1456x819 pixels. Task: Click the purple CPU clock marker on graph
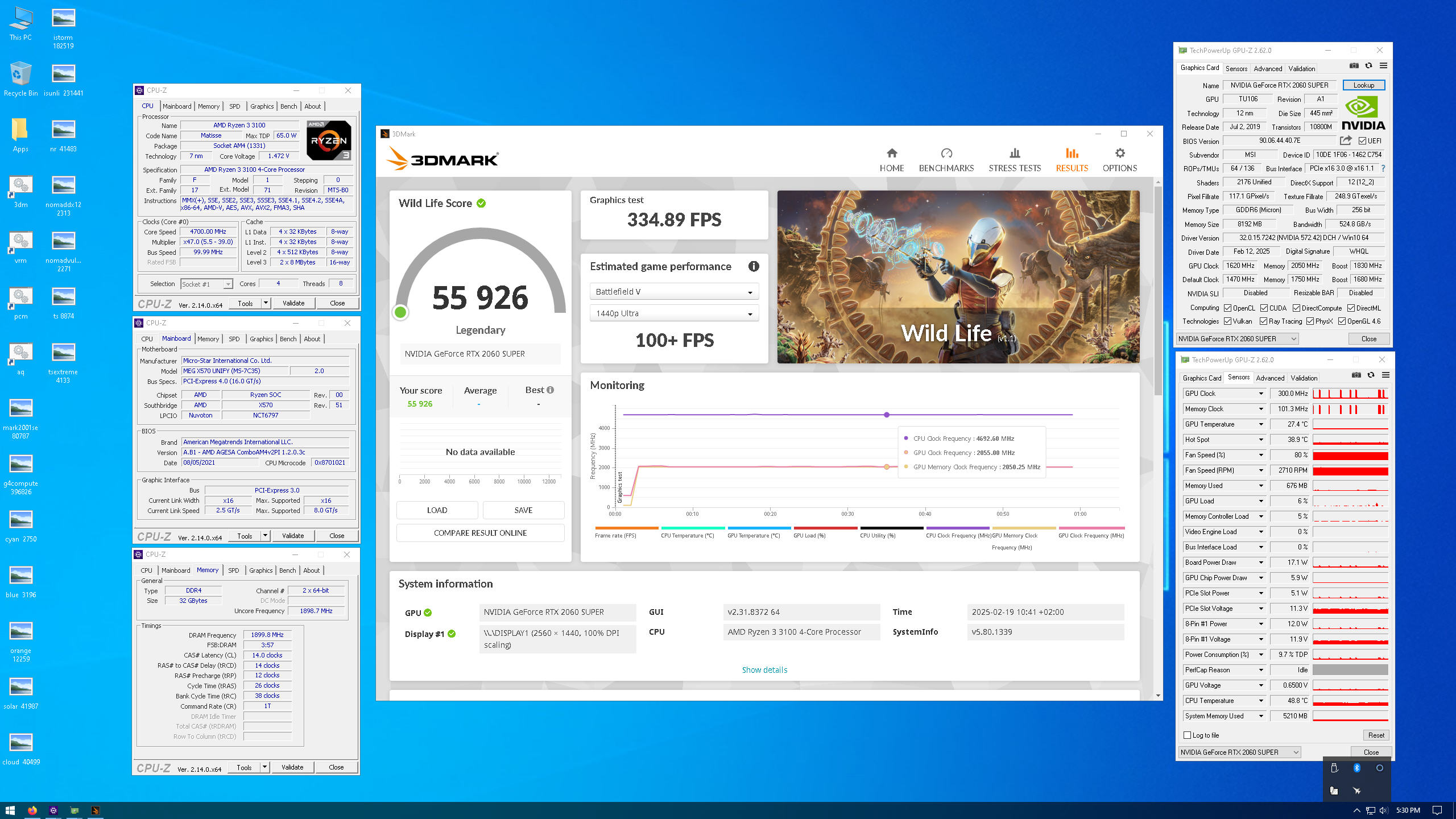[x=886, y=415]
